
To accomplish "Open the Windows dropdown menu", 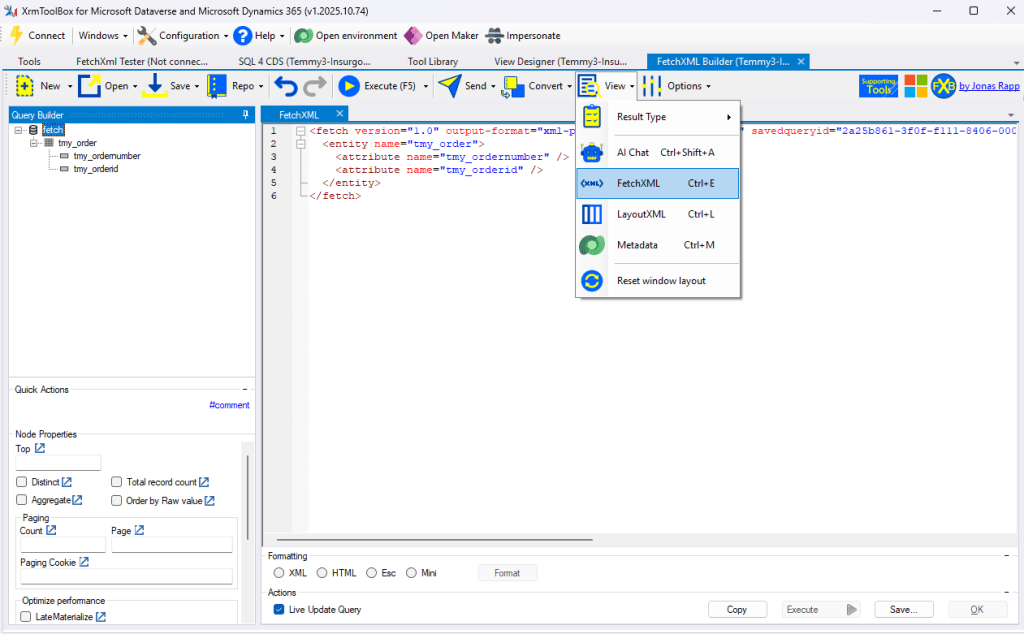I will (103, 35).
